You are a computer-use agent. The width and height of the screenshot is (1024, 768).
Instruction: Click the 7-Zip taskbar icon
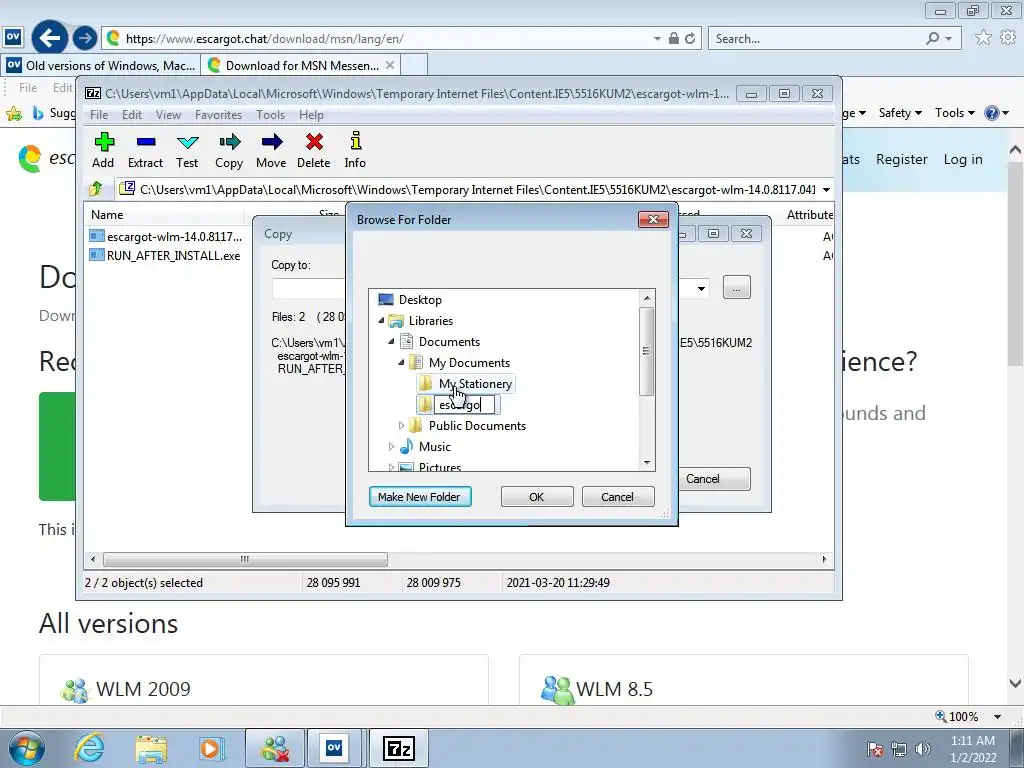pyautogui.click(x=399, y=748)
